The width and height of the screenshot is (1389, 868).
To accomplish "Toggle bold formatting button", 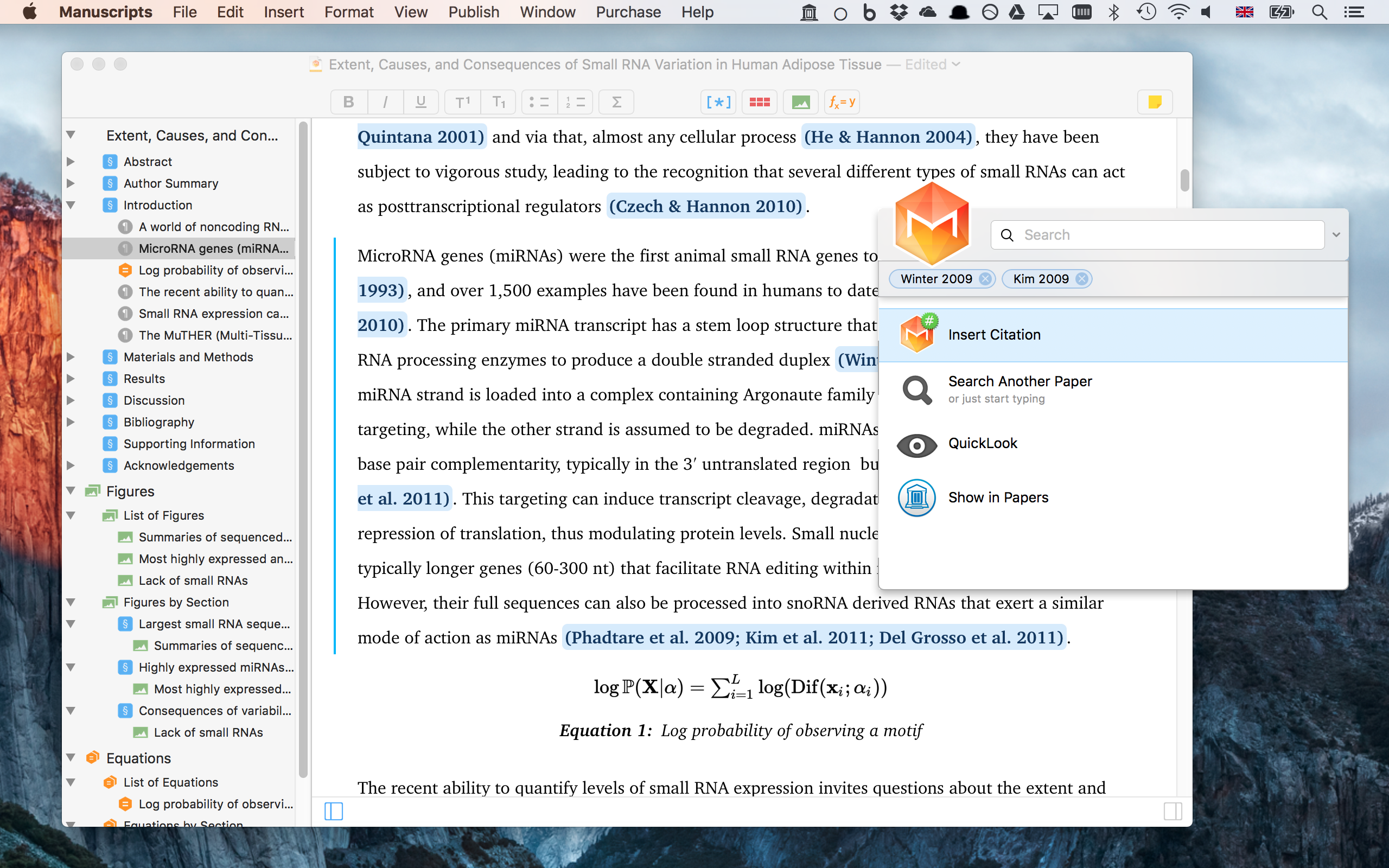I will pos(348,102).
